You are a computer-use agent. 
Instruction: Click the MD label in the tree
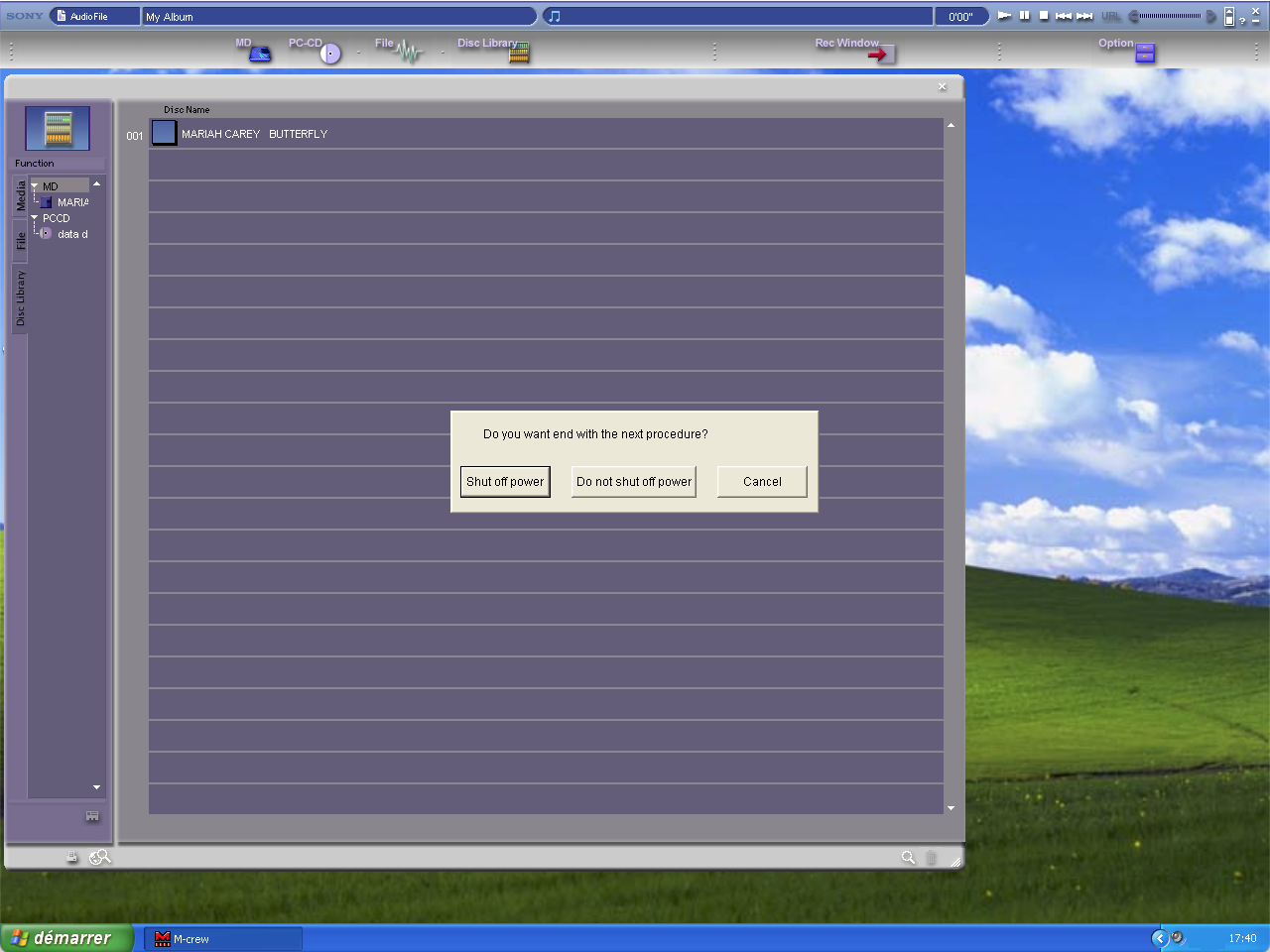(x=51, y=186)
